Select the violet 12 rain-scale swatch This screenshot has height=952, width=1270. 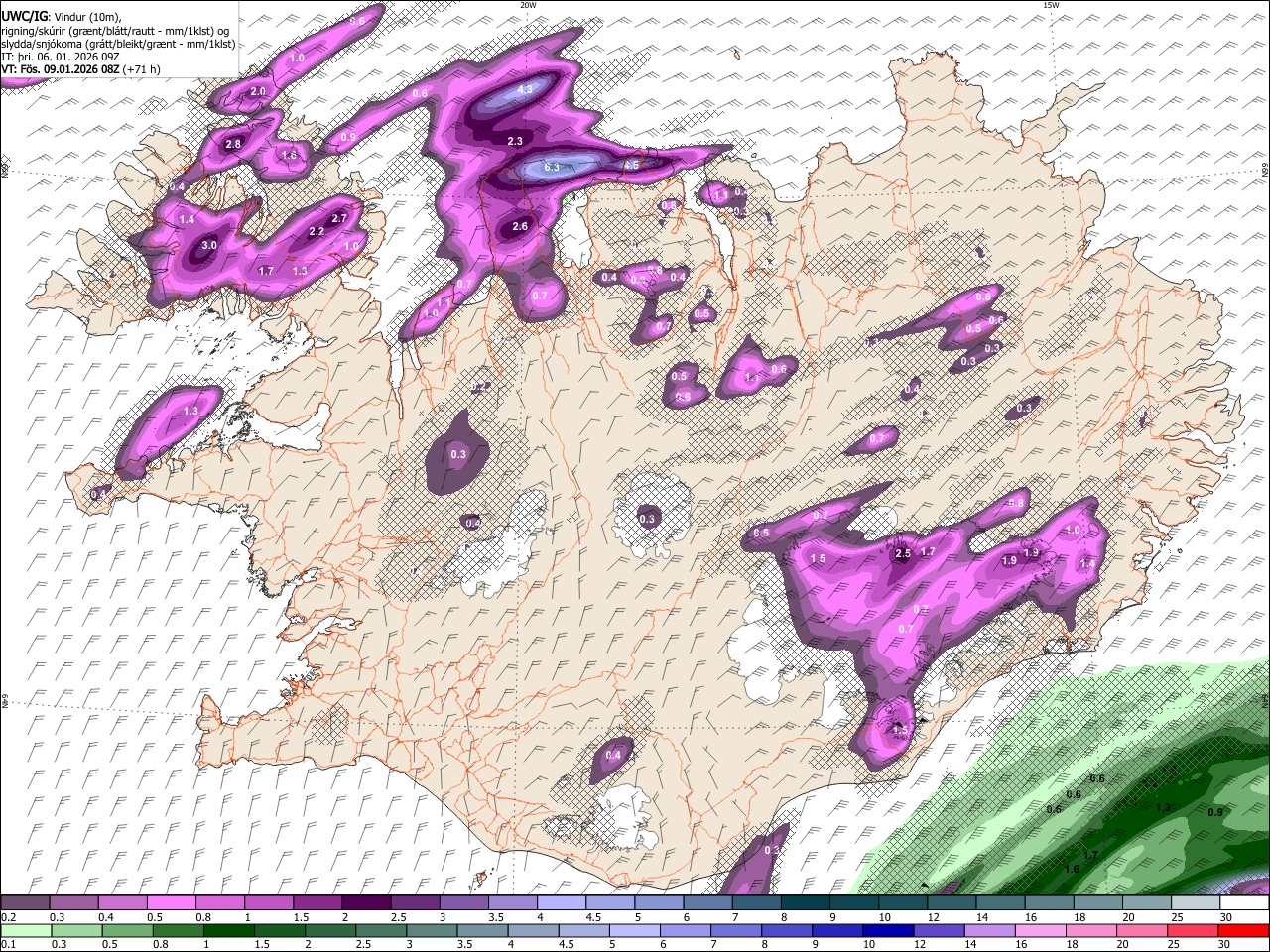pyautogui.click(x=940, y=931)
